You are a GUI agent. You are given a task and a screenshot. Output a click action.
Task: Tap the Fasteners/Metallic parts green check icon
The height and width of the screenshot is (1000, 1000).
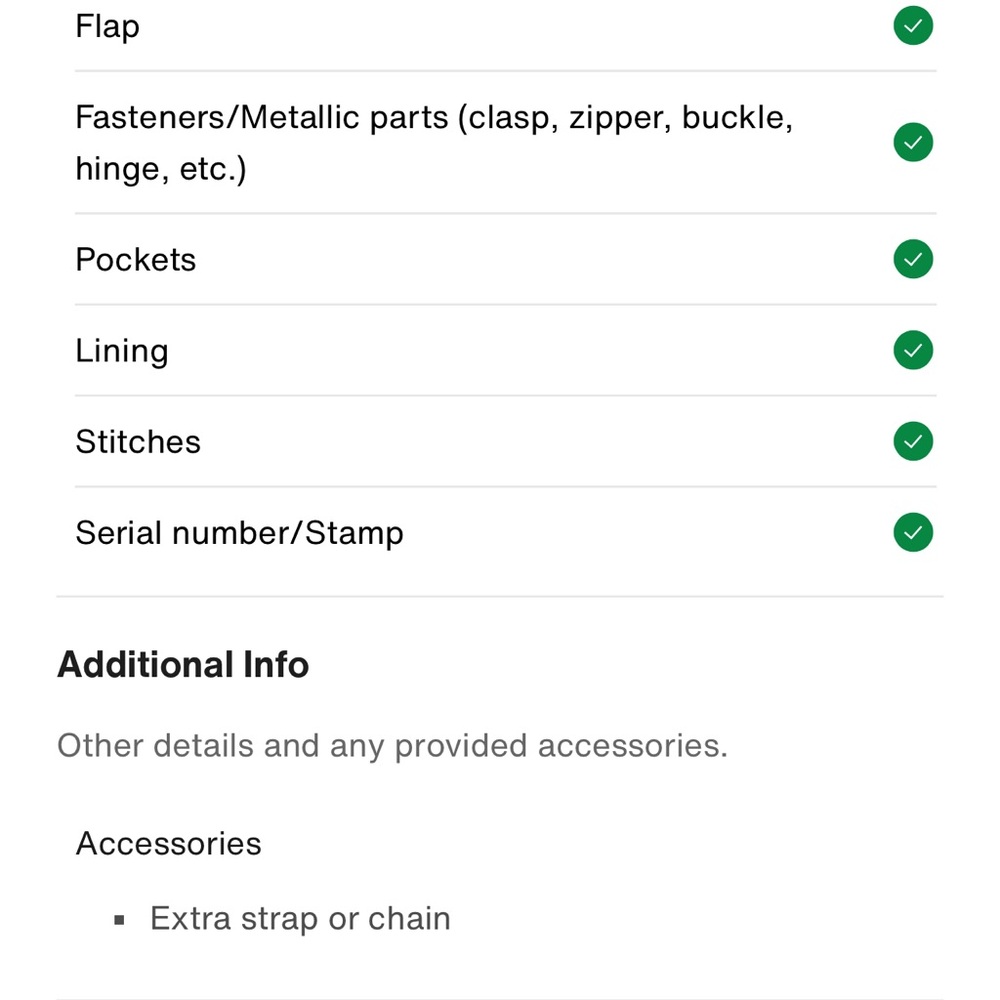[912, 143]
